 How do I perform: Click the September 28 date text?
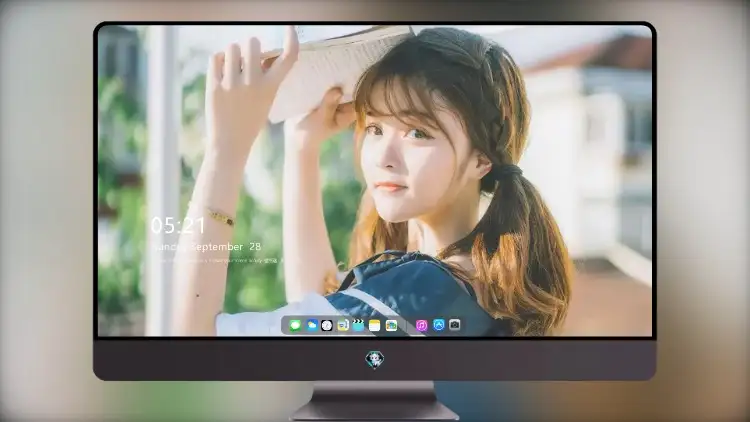click(x=226, y=247)
